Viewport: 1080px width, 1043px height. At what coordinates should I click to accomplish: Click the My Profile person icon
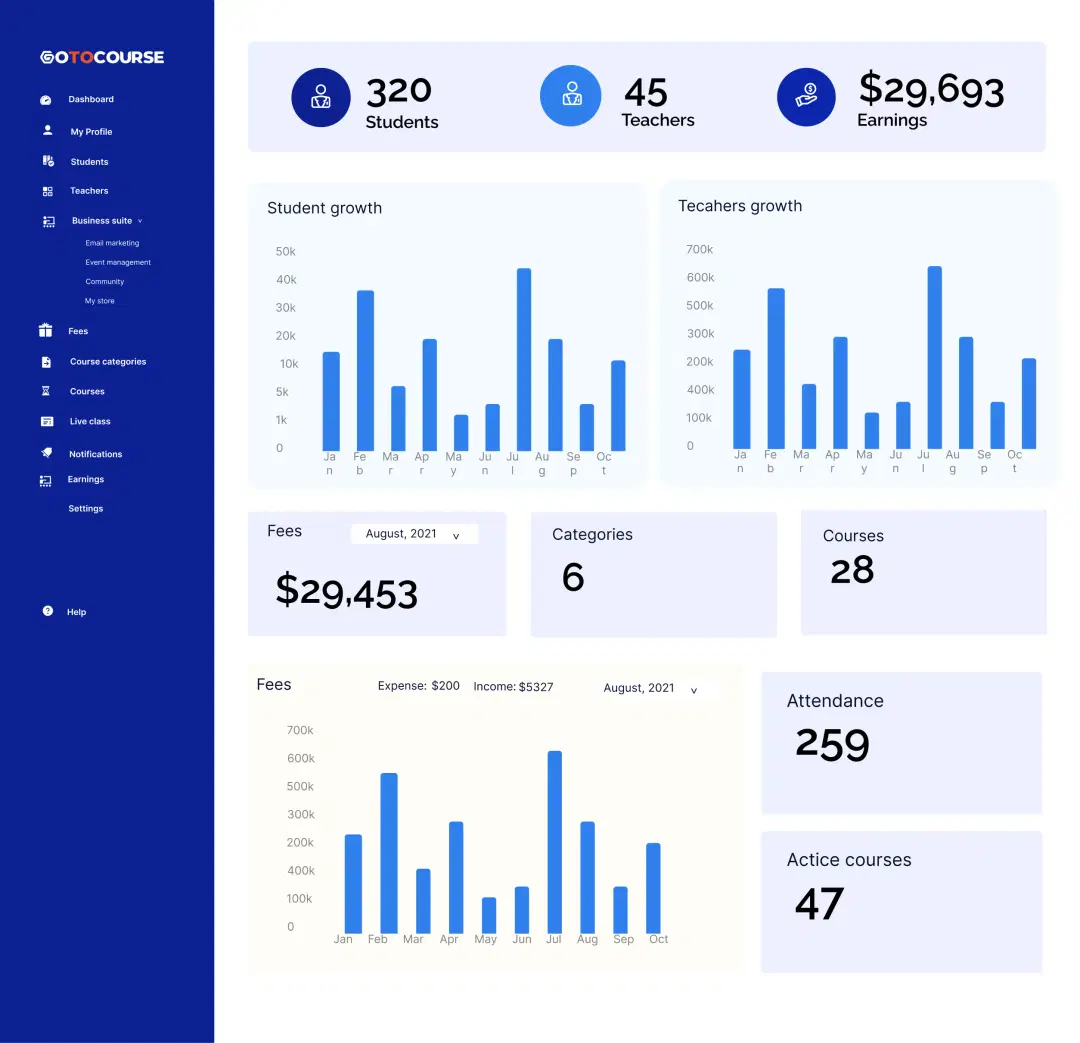coord(47,131)
